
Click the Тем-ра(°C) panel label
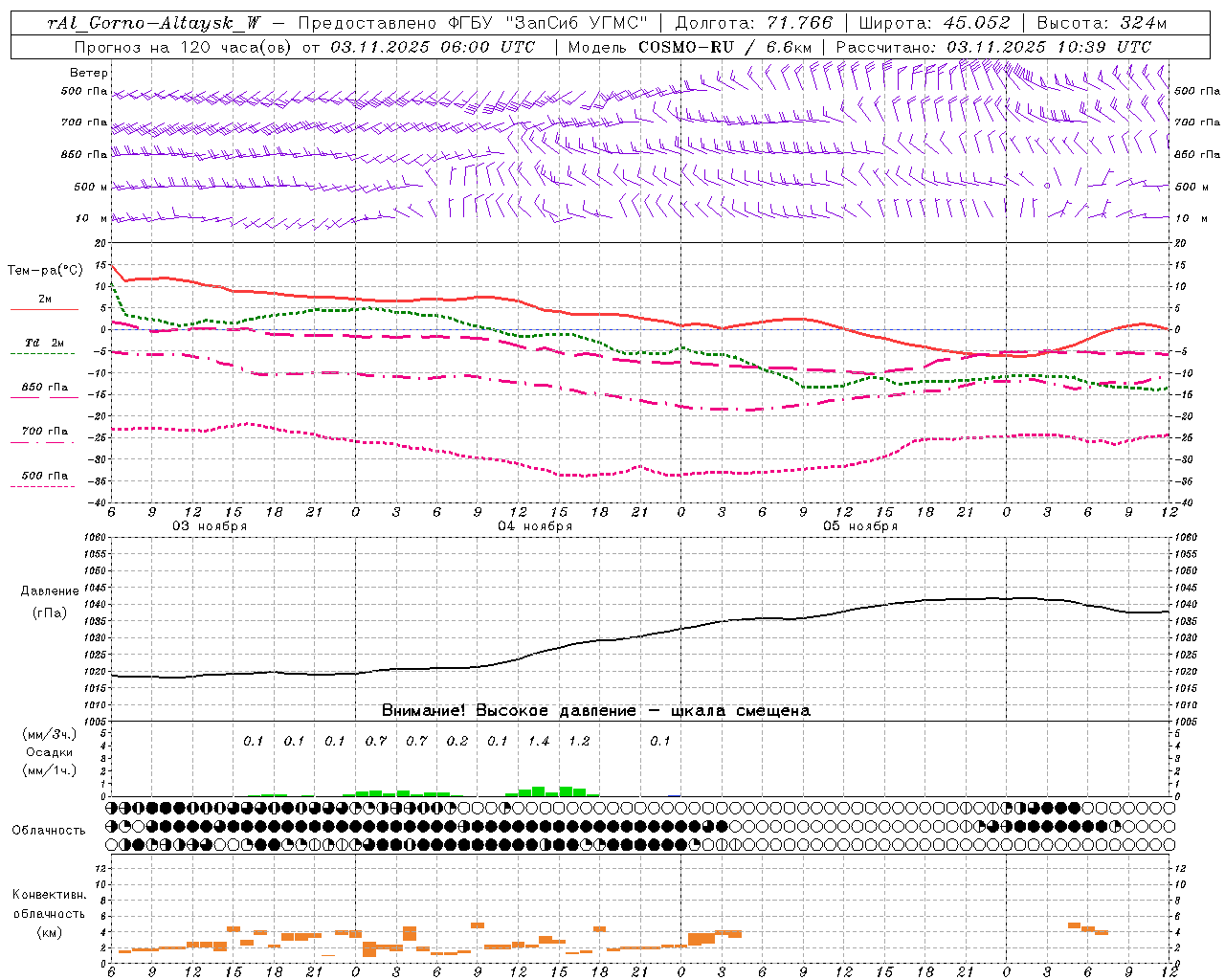[x=44, y=271]
